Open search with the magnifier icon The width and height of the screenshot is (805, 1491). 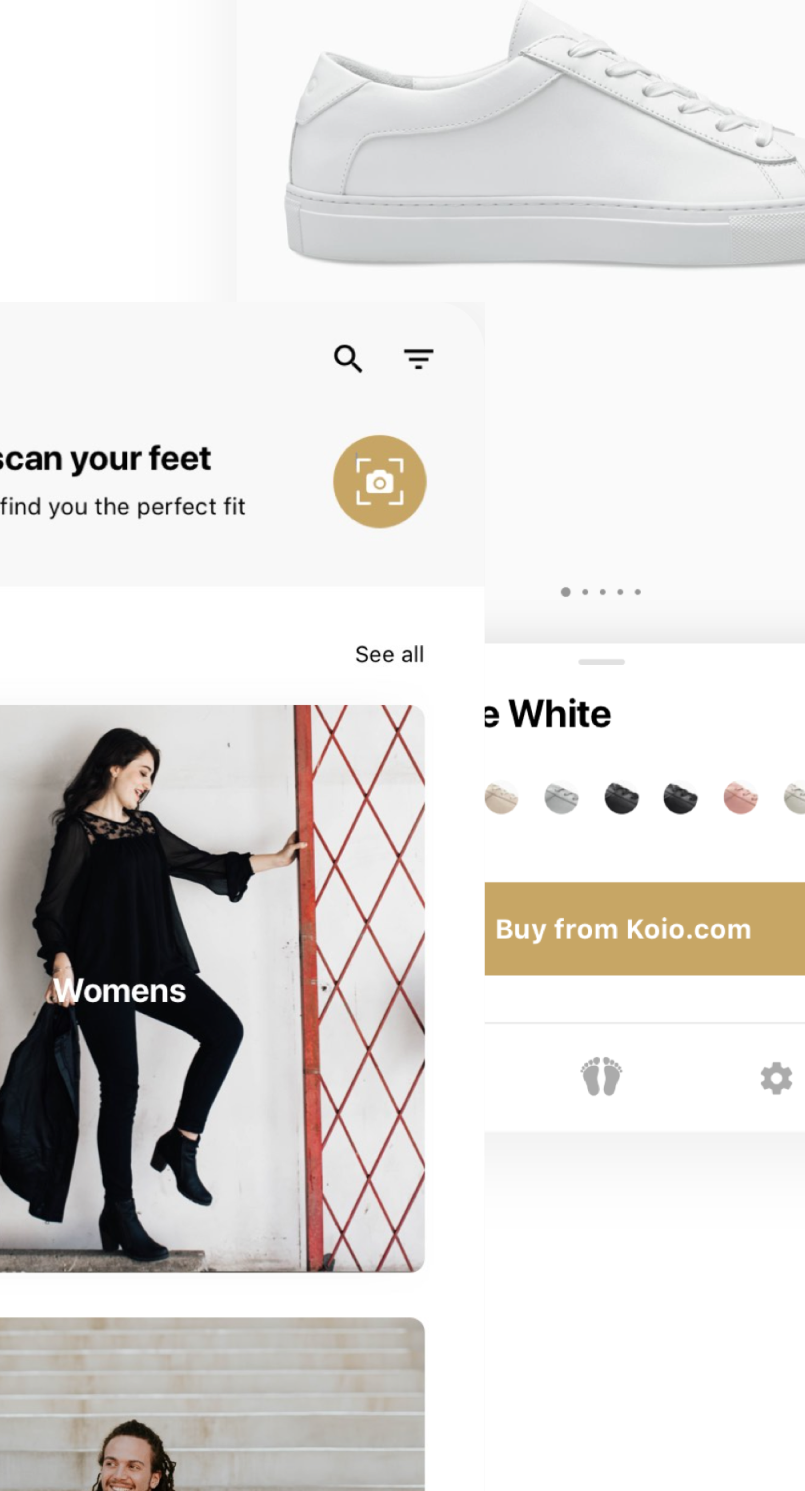(348, 359)
